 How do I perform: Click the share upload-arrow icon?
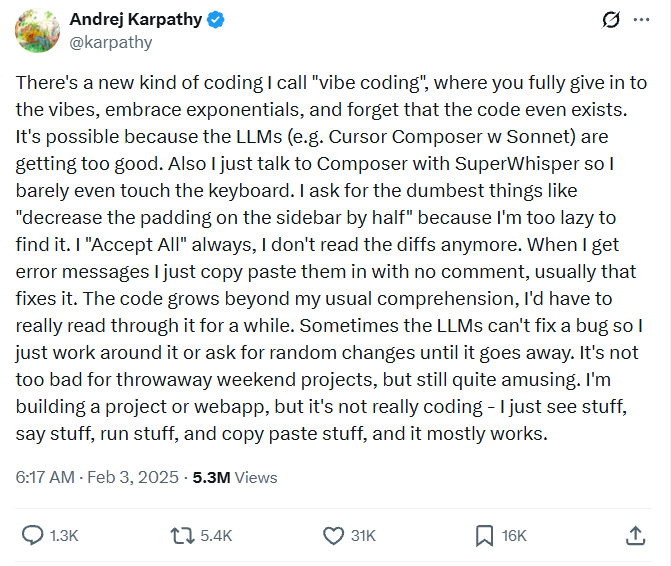pyautogui.click(x=635, y=536)
